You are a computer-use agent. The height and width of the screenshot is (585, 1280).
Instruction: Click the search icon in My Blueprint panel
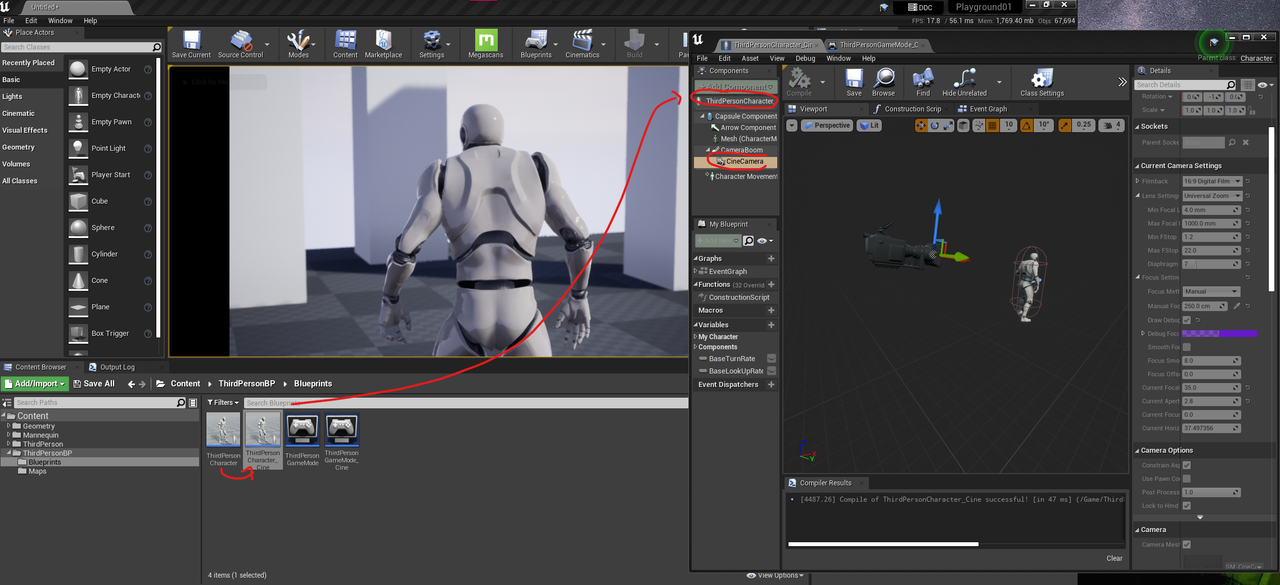pos(749,241)
